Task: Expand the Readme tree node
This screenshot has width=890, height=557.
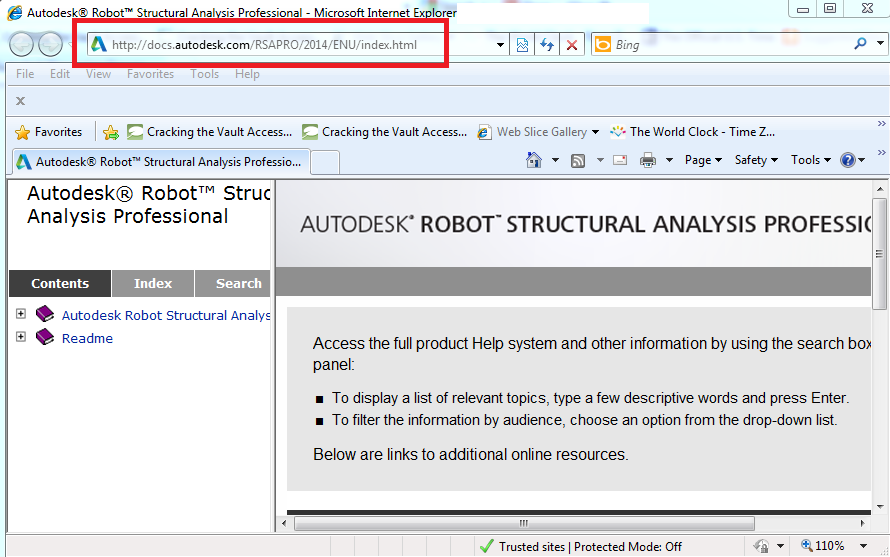Action: (21, 337)
